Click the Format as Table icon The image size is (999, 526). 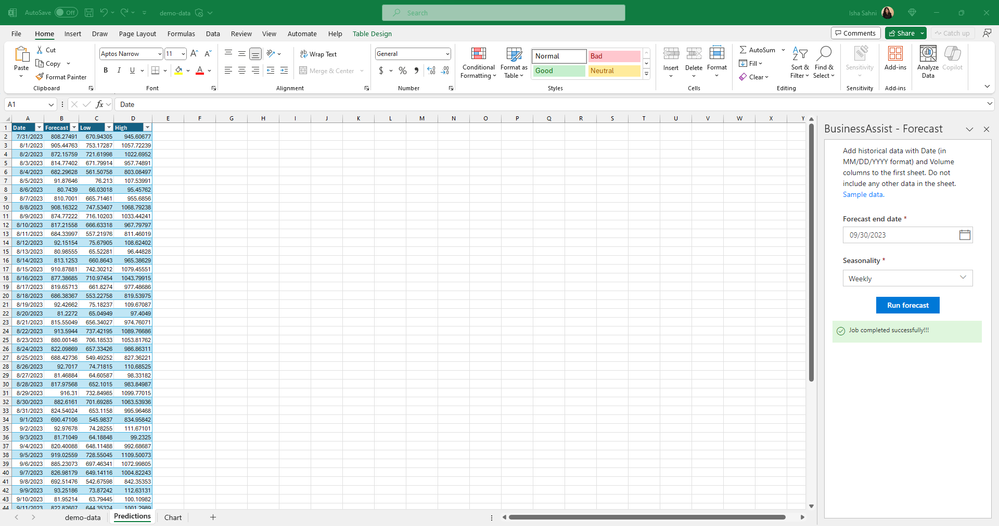(x=514, y=55)
